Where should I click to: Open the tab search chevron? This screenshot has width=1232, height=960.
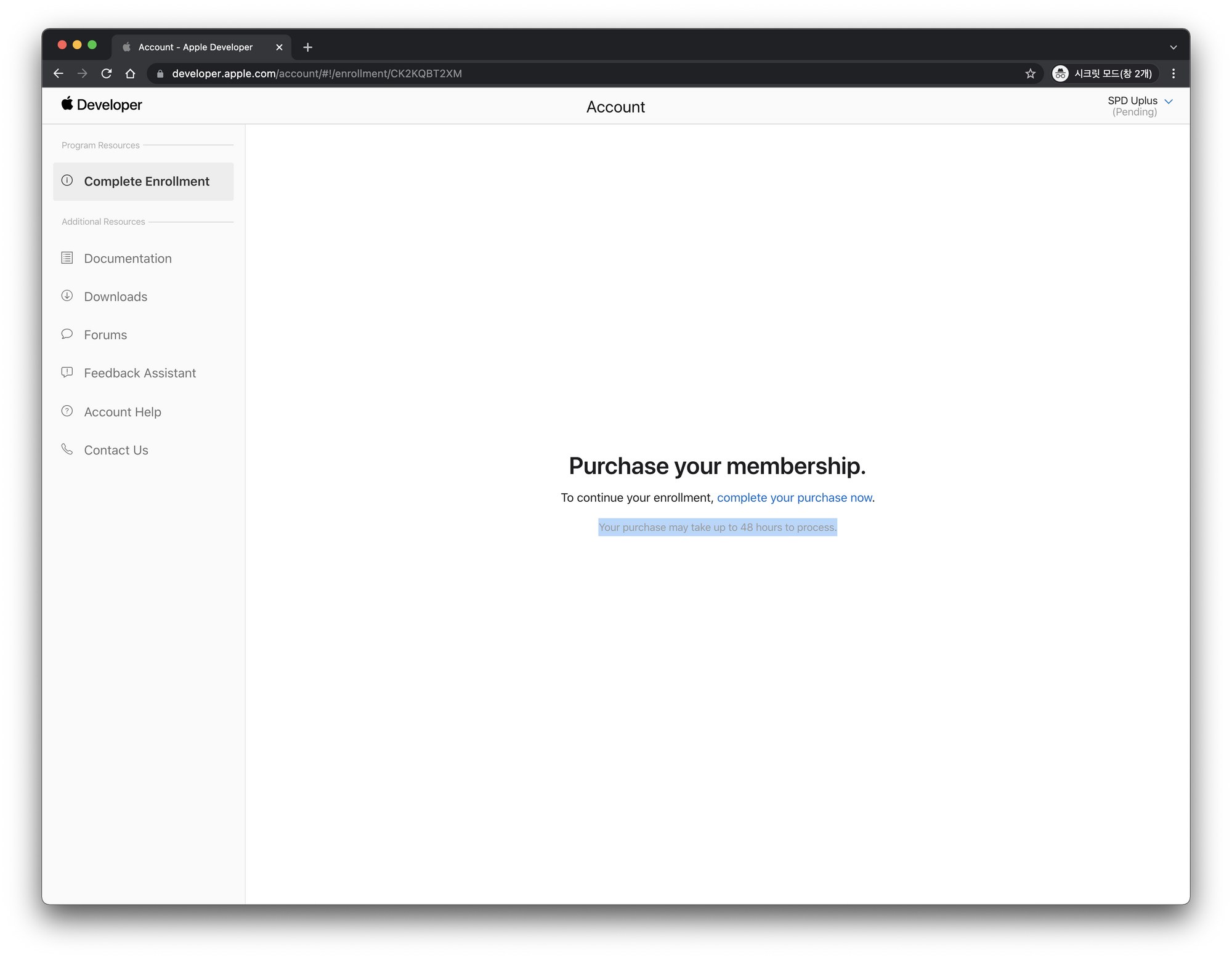(x=1173, y=47)
